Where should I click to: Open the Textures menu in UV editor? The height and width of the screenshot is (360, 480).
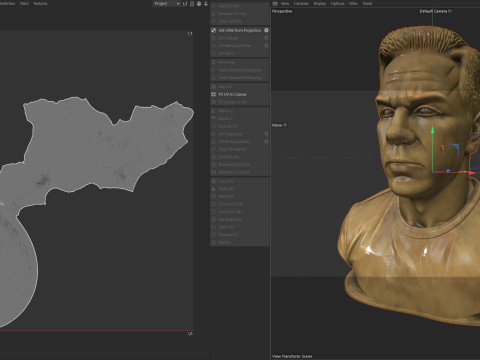pos(40,4)
